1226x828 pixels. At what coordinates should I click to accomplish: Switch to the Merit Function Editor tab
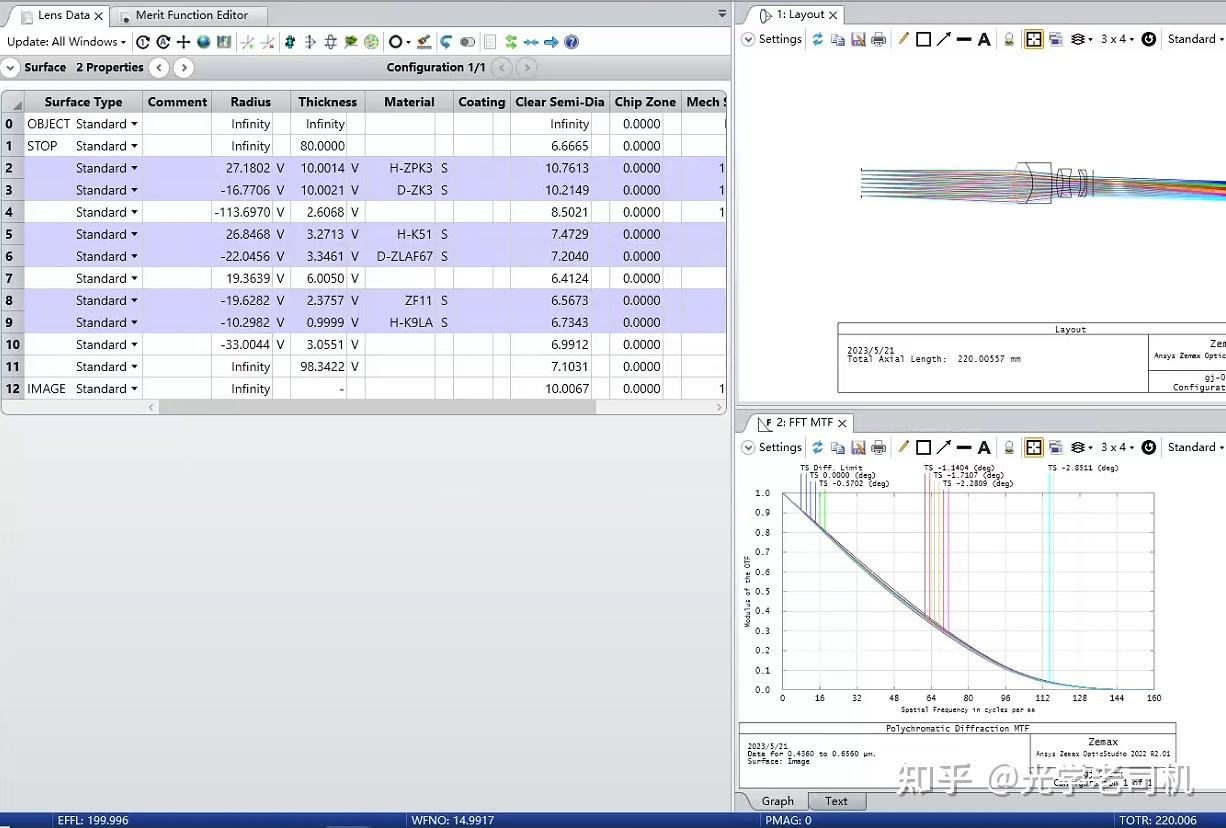click(191, 15)
